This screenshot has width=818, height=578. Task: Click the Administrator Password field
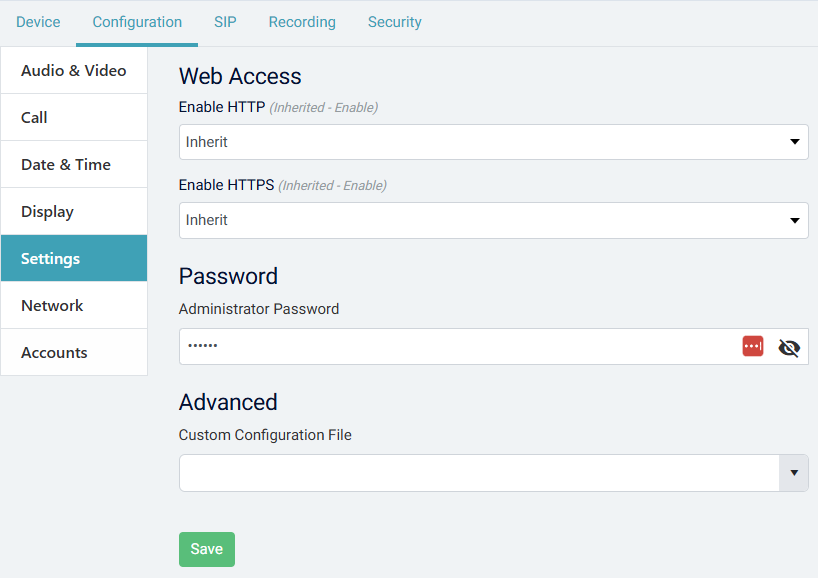450,346
